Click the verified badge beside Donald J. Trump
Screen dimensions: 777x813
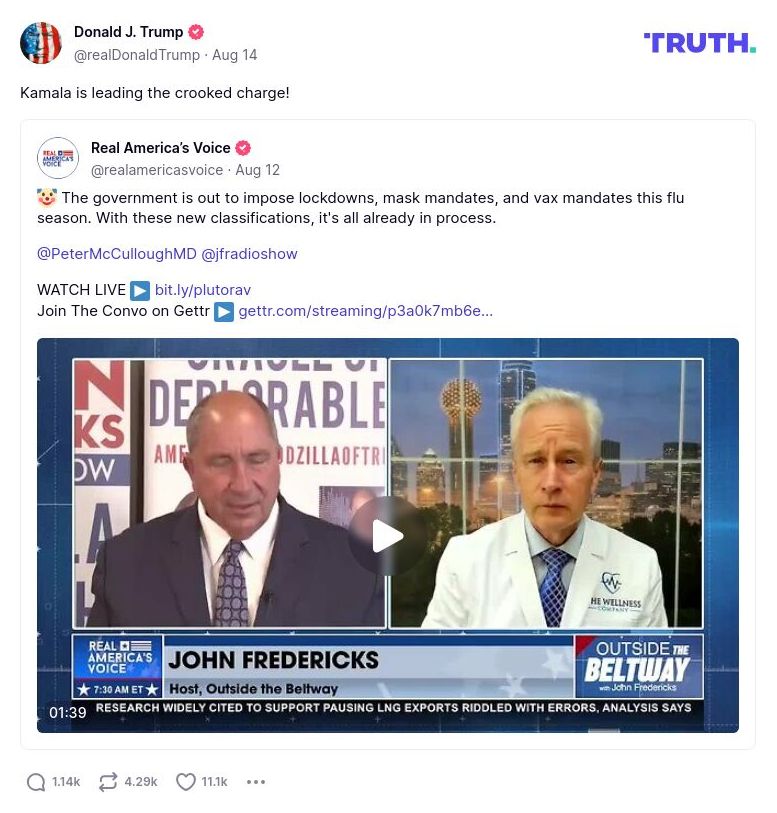pos(195,32)
